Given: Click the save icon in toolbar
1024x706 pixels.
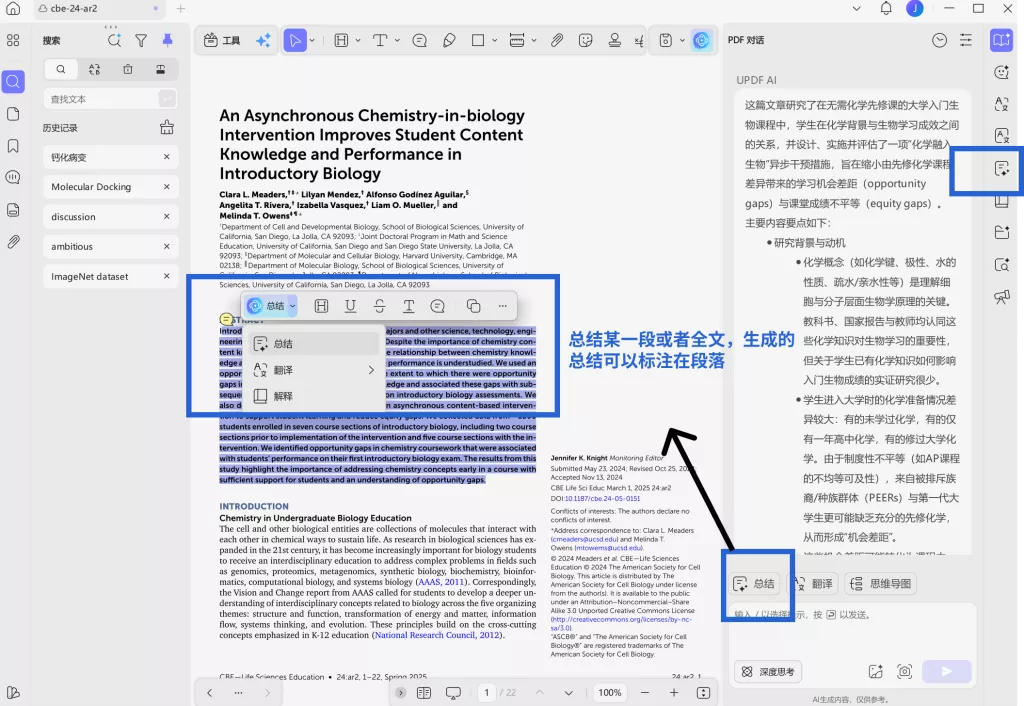Looking at the screenshot, I should tap(665, 40).
